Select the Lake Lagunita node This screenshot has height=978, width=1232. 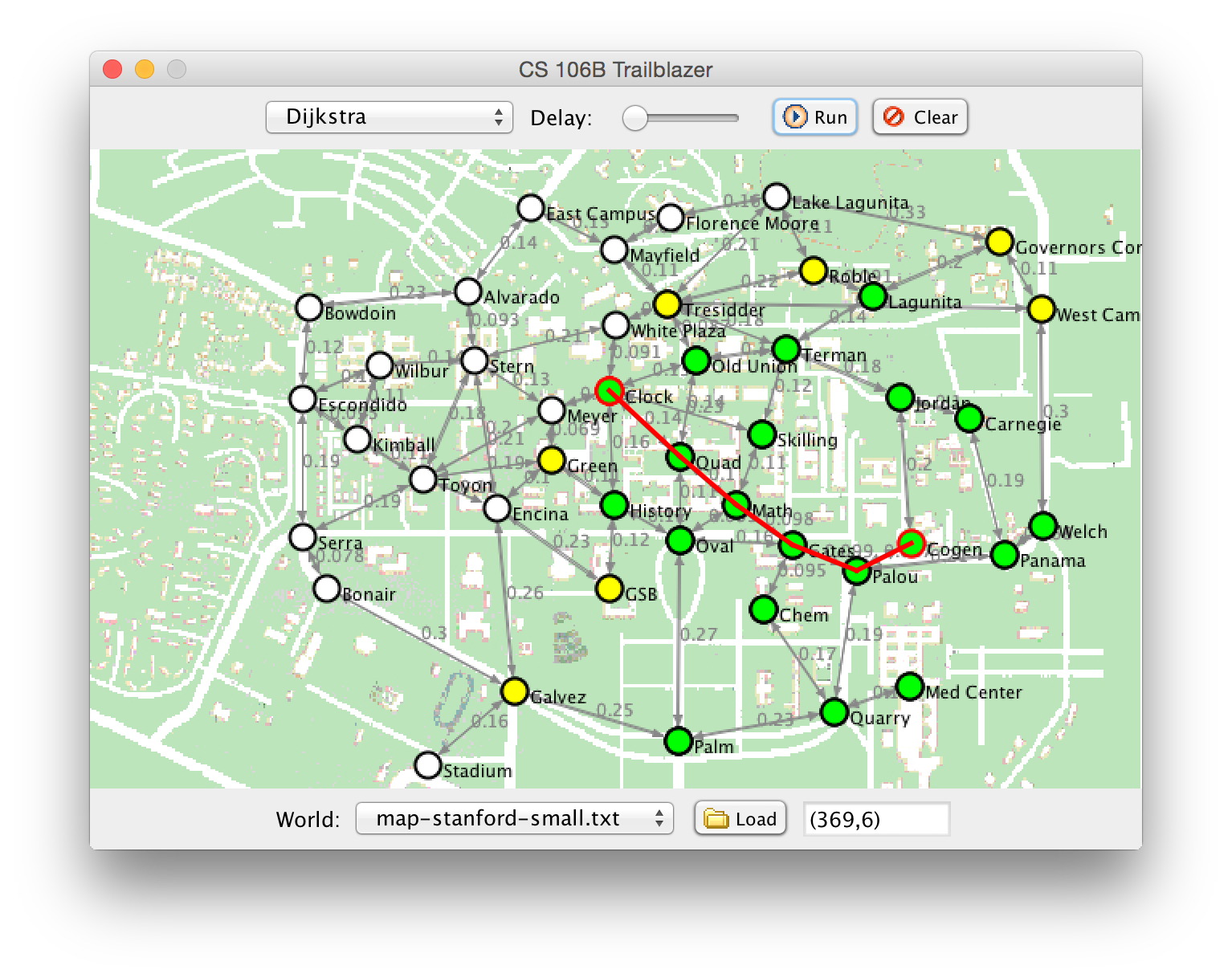(777, 197)
